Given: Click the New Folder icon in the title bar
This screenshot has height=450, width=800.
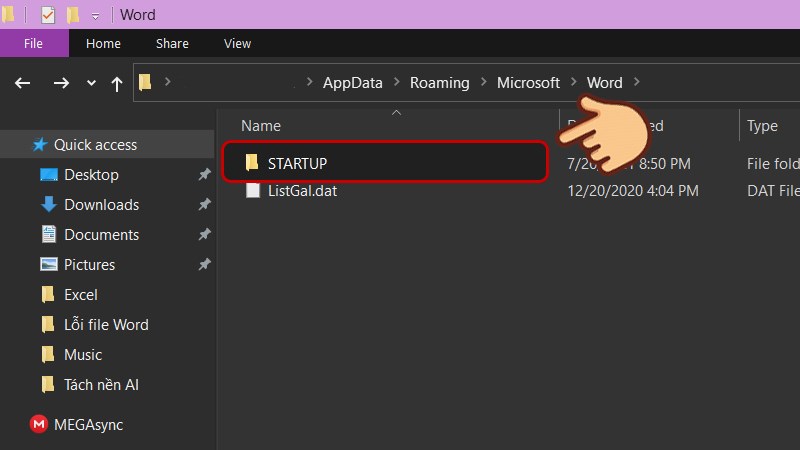Looking at the screenshot, I should pos(72,15).
